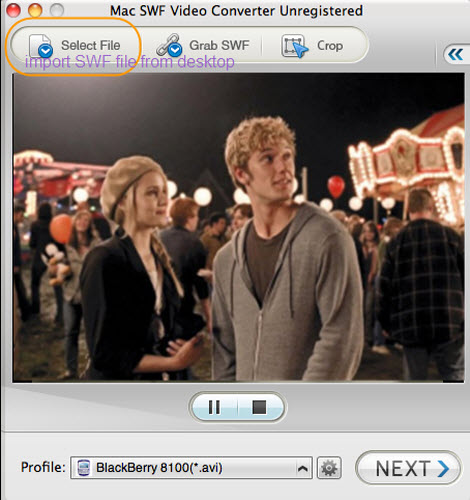Pause the video playback
Viewport: 470px width, 500px height.
214,407
